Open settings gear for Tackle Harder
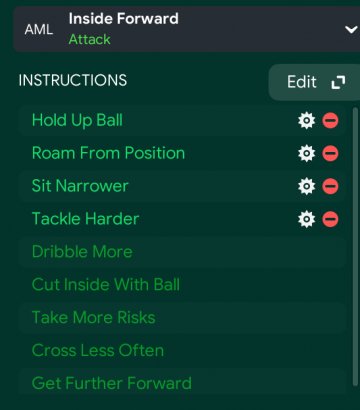This screenshot has height=410, width=360. point(306,219)
